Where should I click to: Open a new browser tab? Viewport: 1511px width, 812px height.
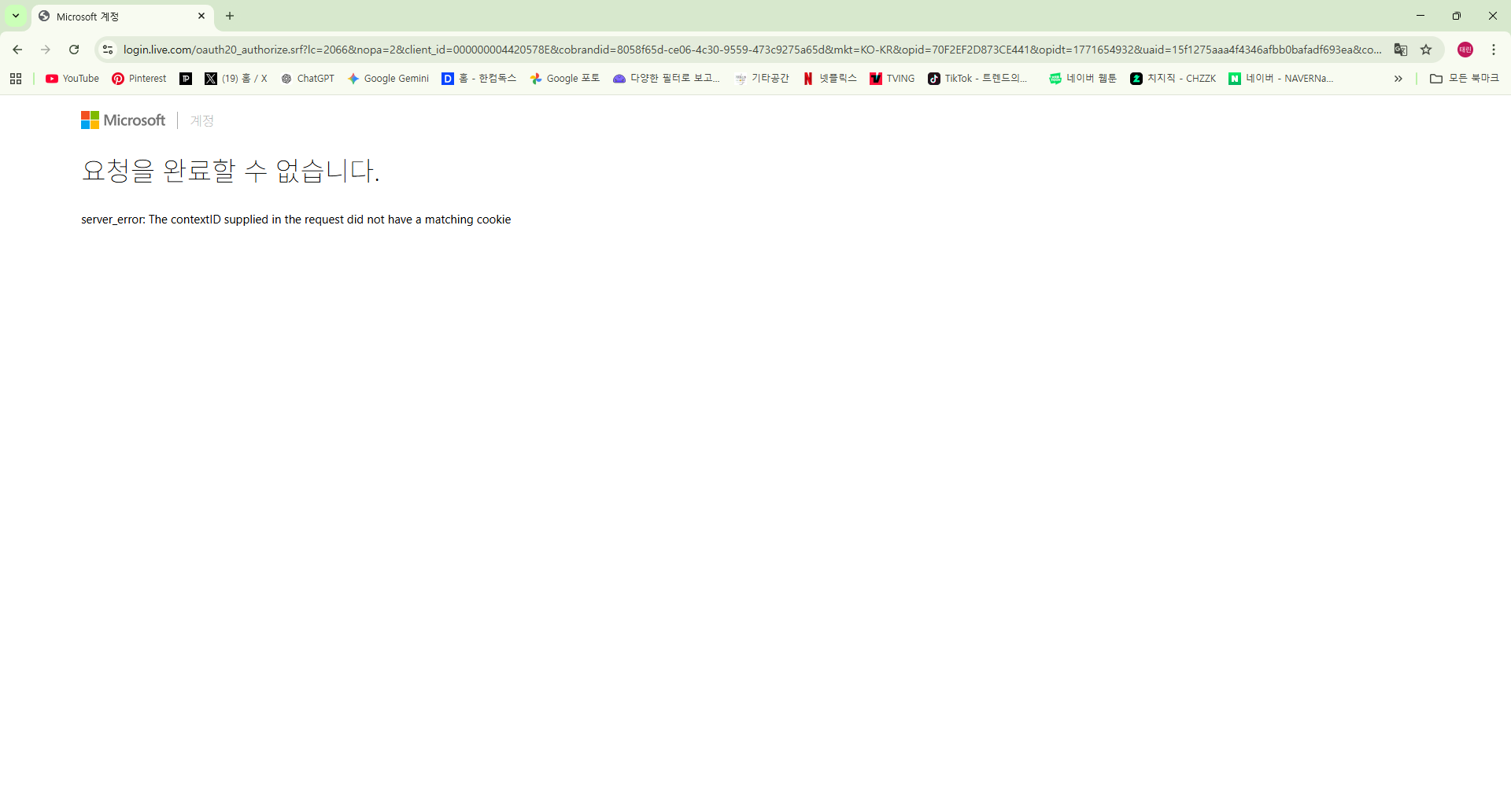coord(229,16)
